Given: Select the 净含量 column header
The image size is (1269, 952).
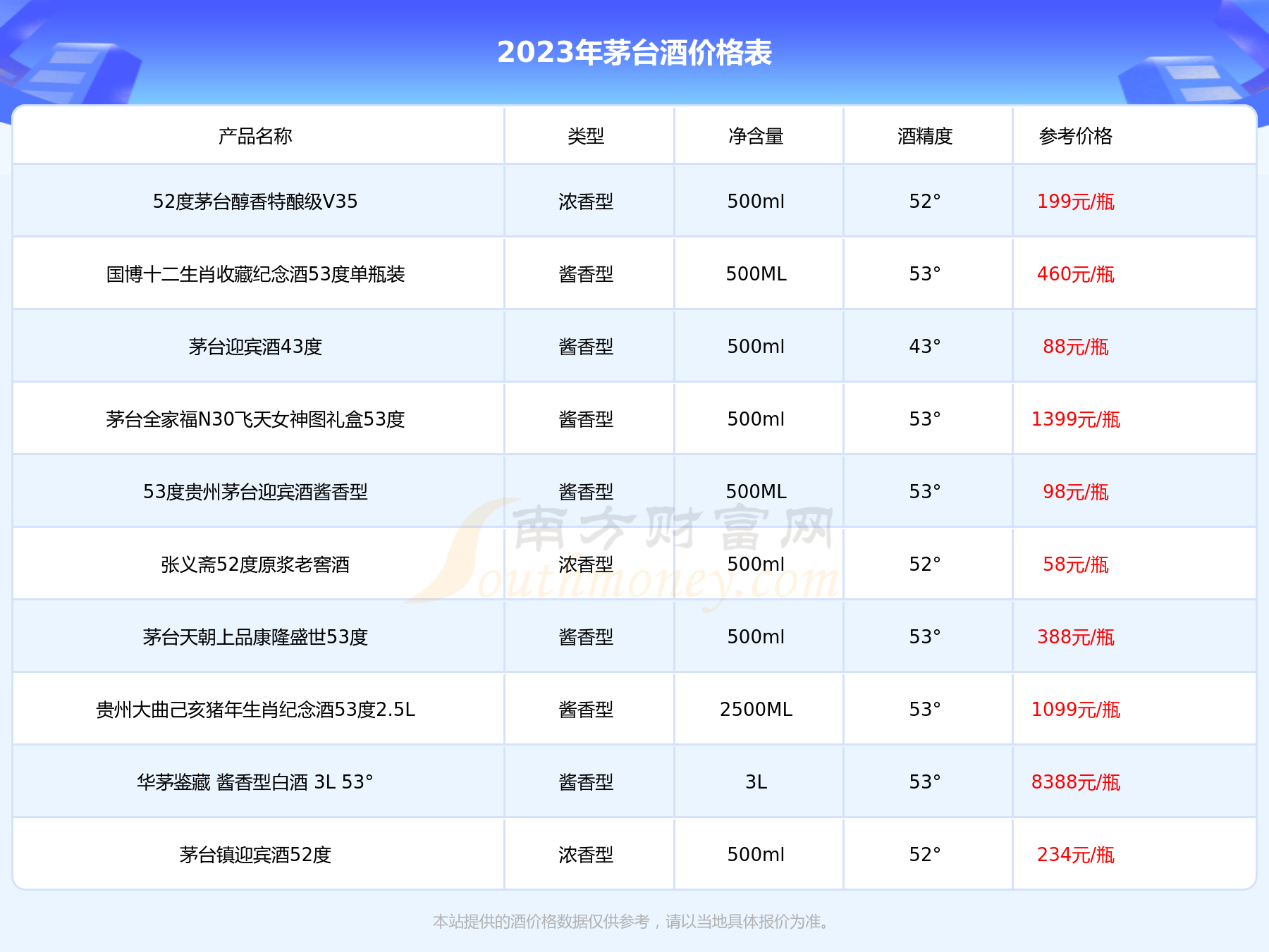Looking at the screenshot, I should point(756,136).
